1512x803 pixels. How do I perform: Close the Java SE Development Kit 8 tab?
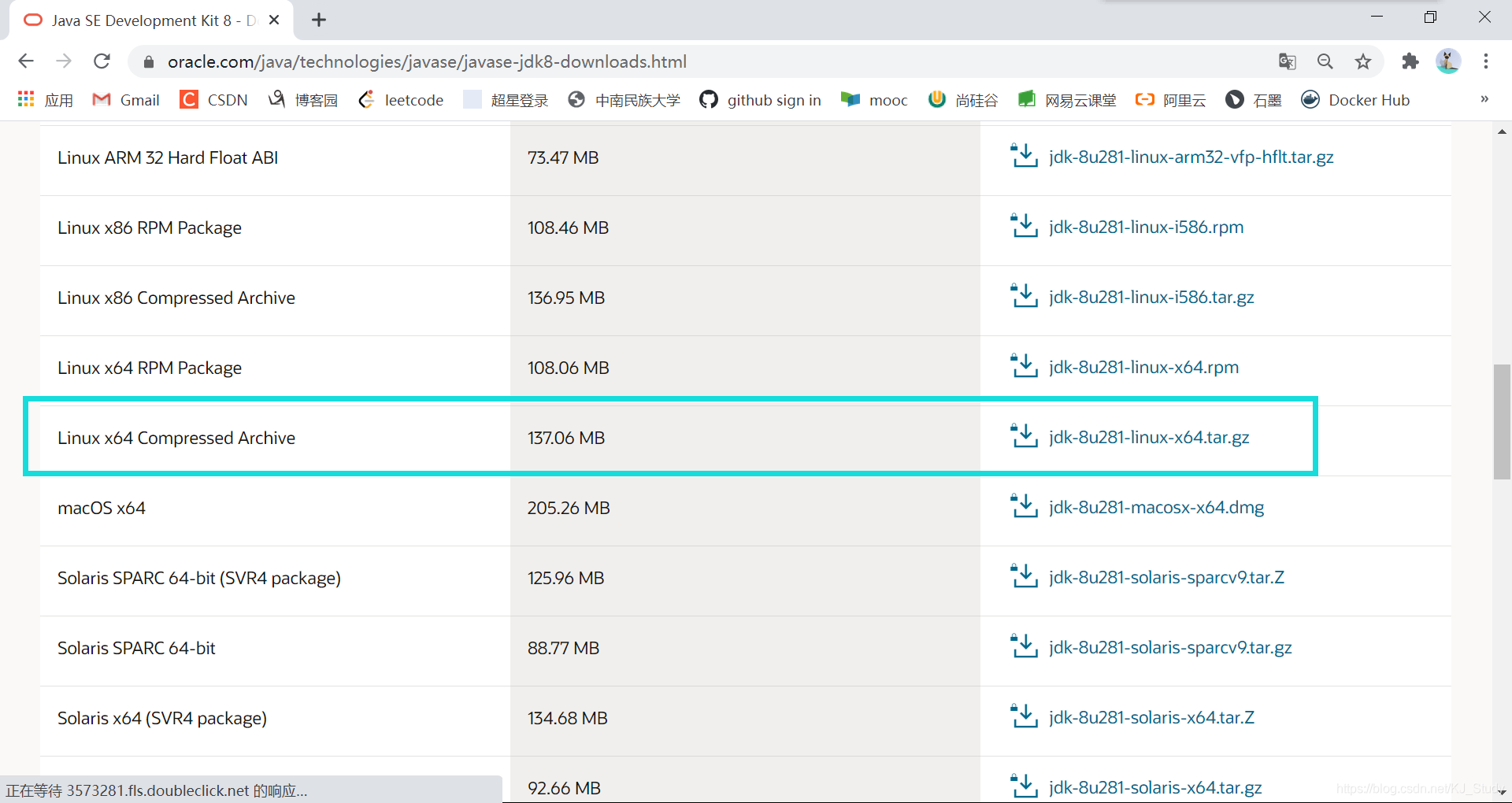click(x=274, y=20)
